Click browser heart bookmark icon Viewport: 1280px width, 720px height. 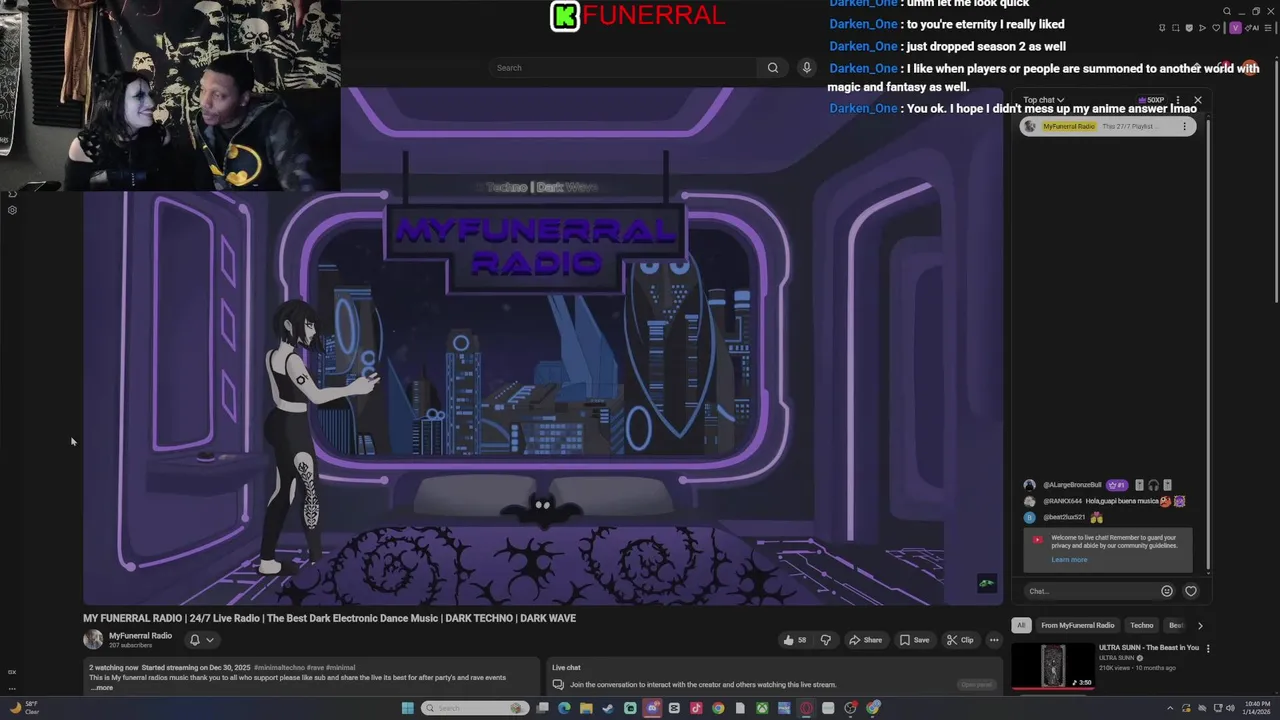click(1216, 28)
